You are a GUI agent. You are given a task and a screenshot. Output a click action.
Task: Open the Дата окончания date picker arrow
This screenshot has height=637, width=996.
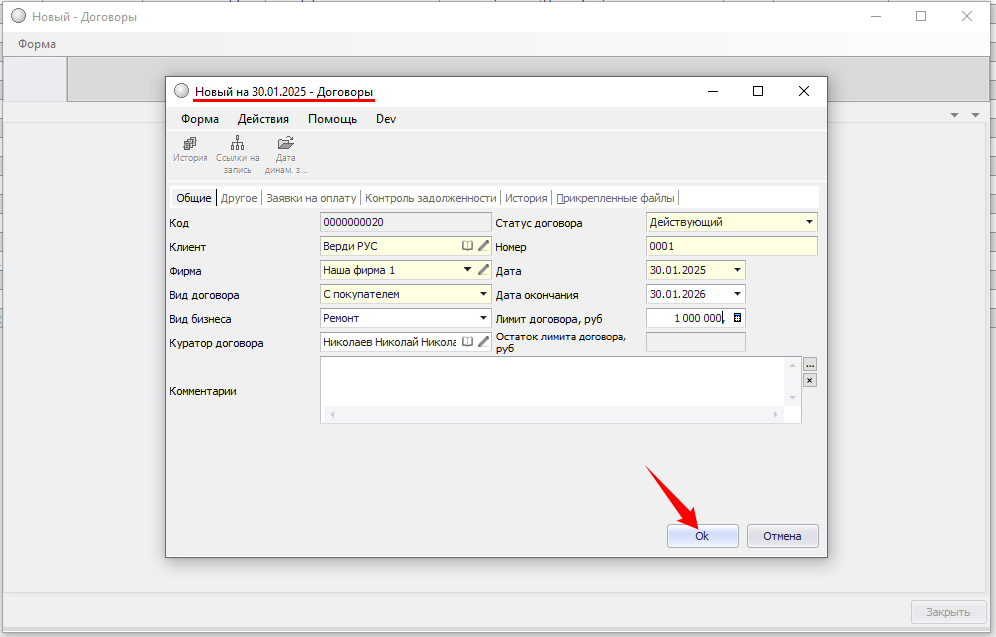point(737,294)
